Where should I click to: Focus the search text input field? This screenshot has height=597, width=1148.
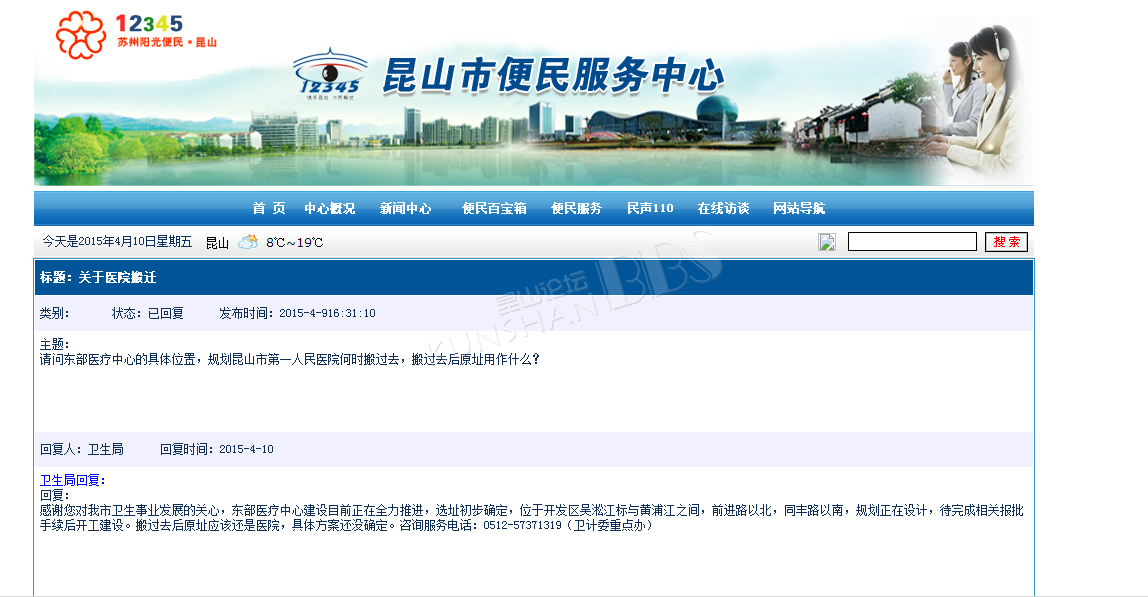point(911,242)
